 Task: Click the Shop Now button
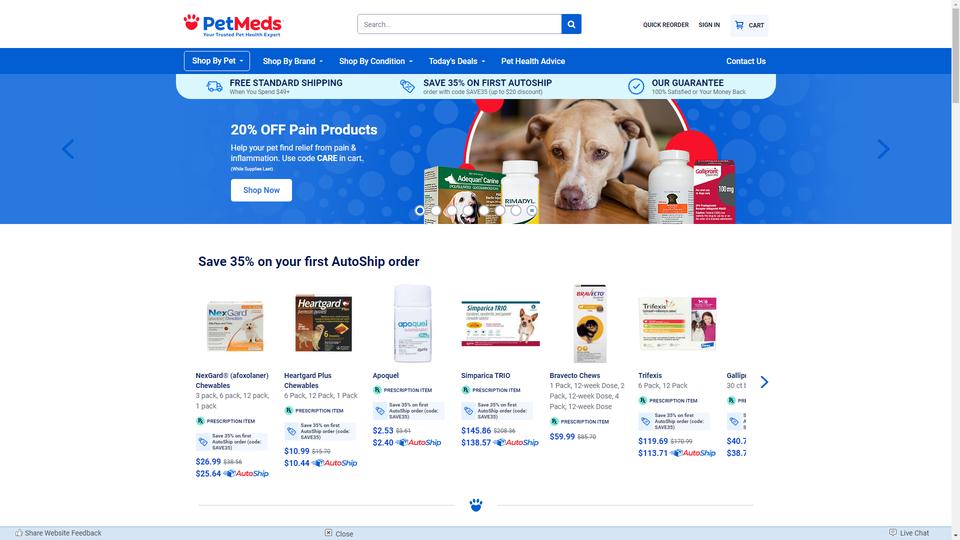(261, 190)
